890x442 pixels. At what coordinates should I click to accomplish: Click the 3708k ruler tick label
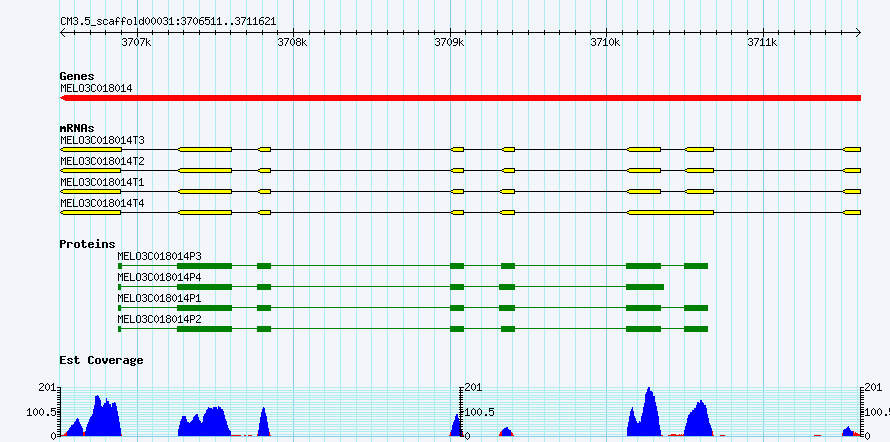tap(292, 42)
